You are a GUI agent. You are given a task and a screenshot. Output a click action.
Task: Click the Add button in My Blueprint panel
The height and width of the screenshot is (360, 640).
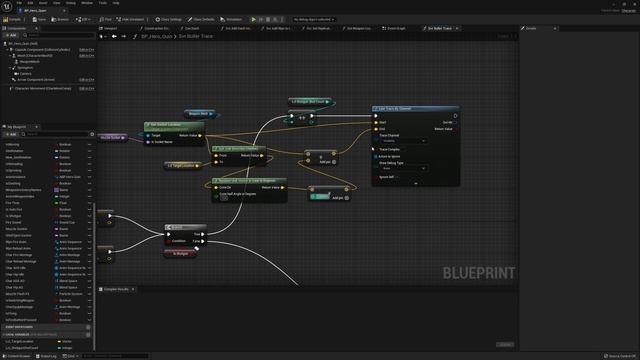(x=11, y=134)
